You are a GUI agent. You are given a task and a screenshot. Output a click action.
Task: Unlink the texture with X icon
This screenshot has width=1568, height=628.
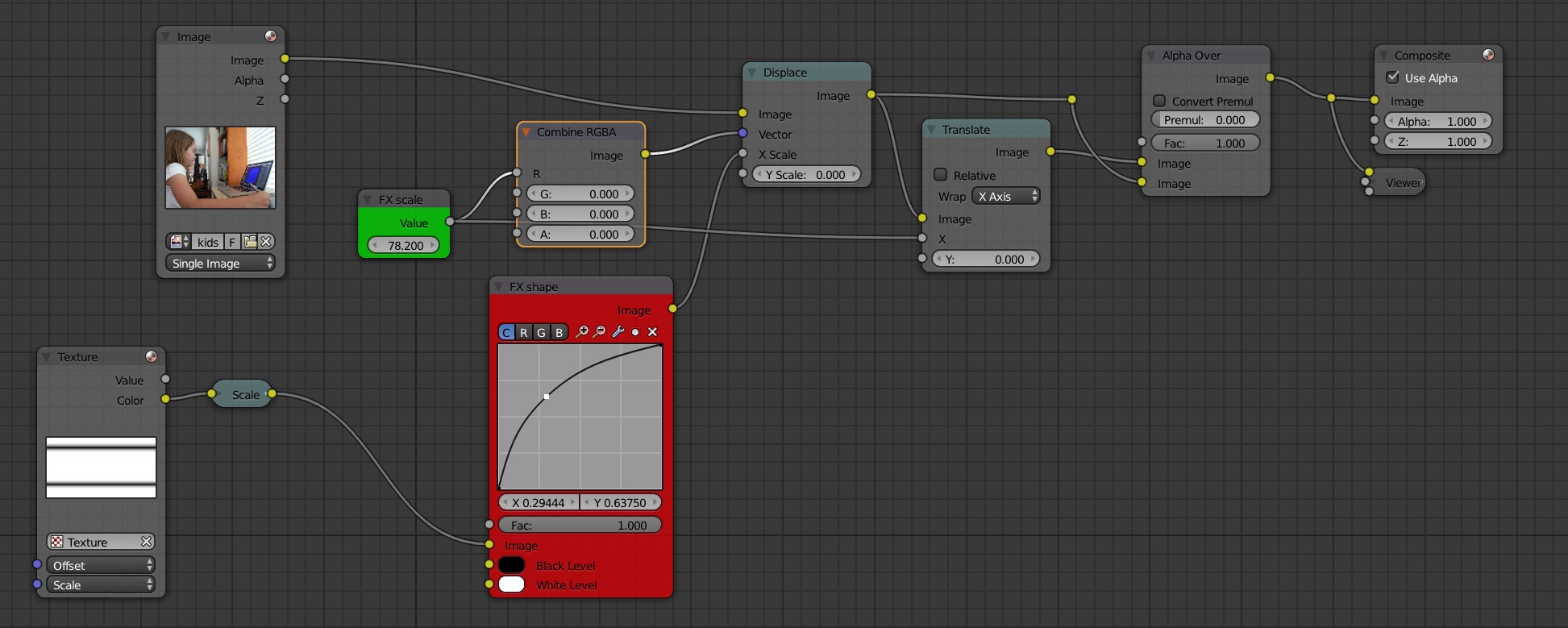pyautogui.click(x=146, y=542)
